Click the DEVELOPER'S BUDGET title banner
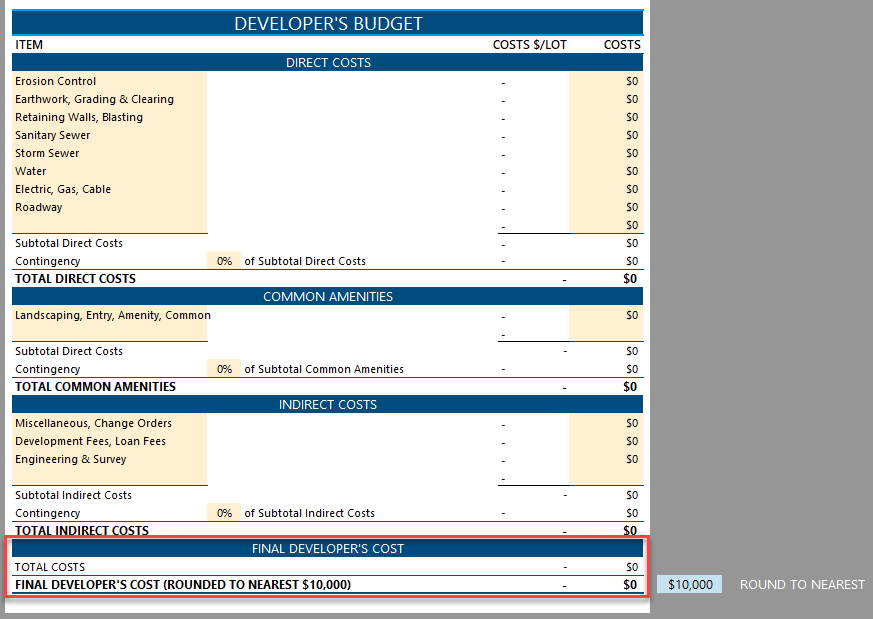The height and width of the screenshot is (619, 873). coord(327,21)
